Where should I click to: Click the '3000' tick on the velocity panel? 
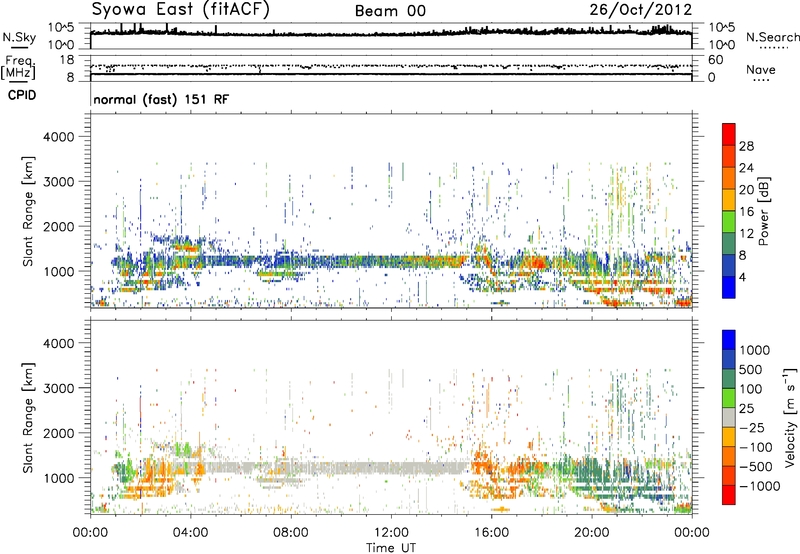[58, 388]
